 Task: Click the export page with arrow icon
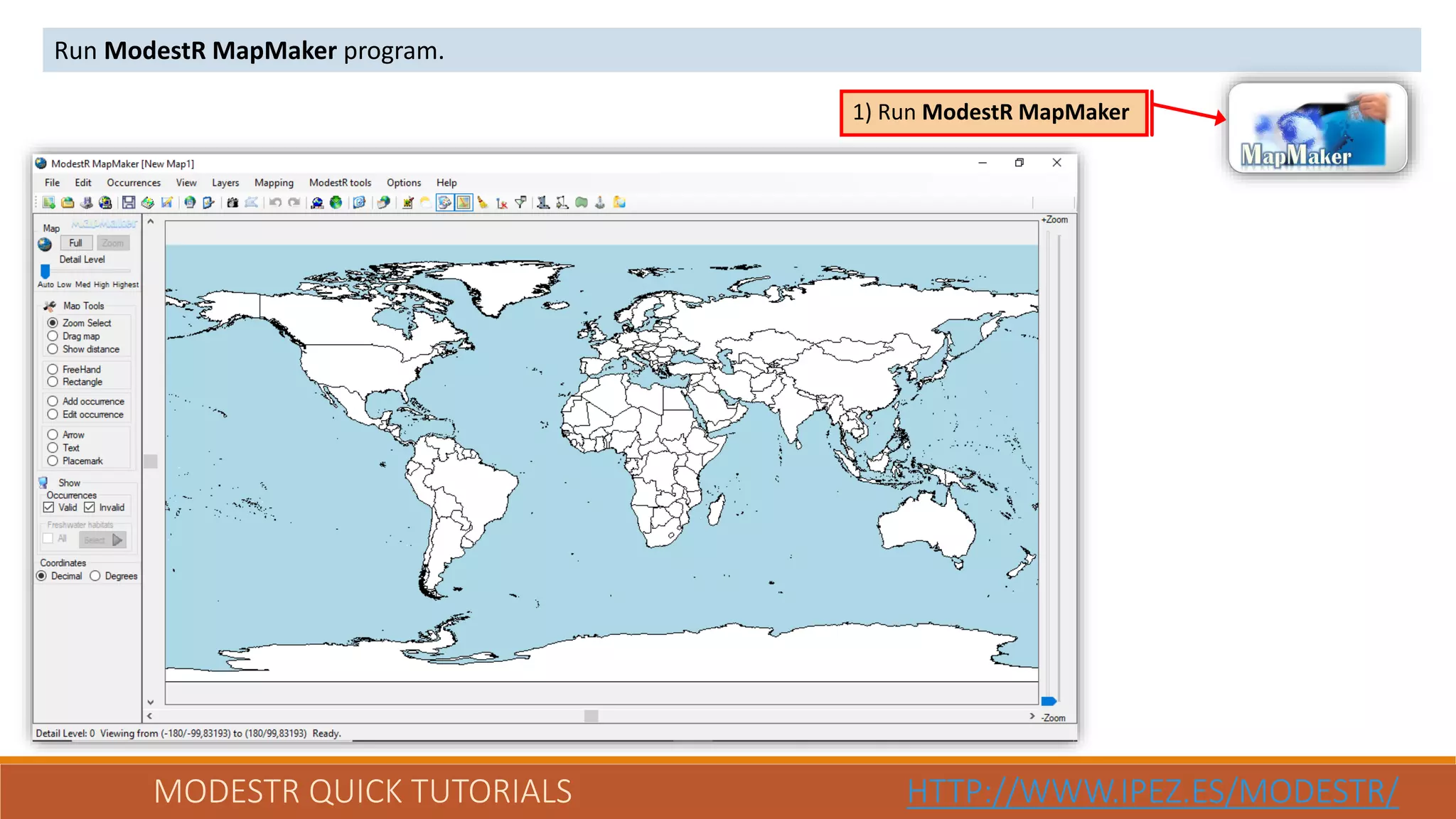208,203
